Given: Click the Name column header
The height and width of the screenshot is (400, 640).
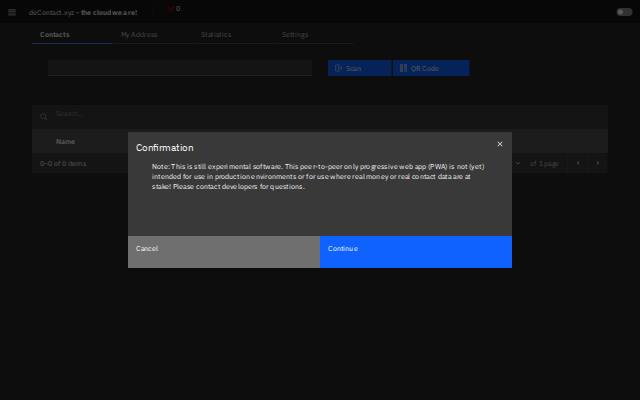Looking at the screenshot, I should (x=65, y=142).
